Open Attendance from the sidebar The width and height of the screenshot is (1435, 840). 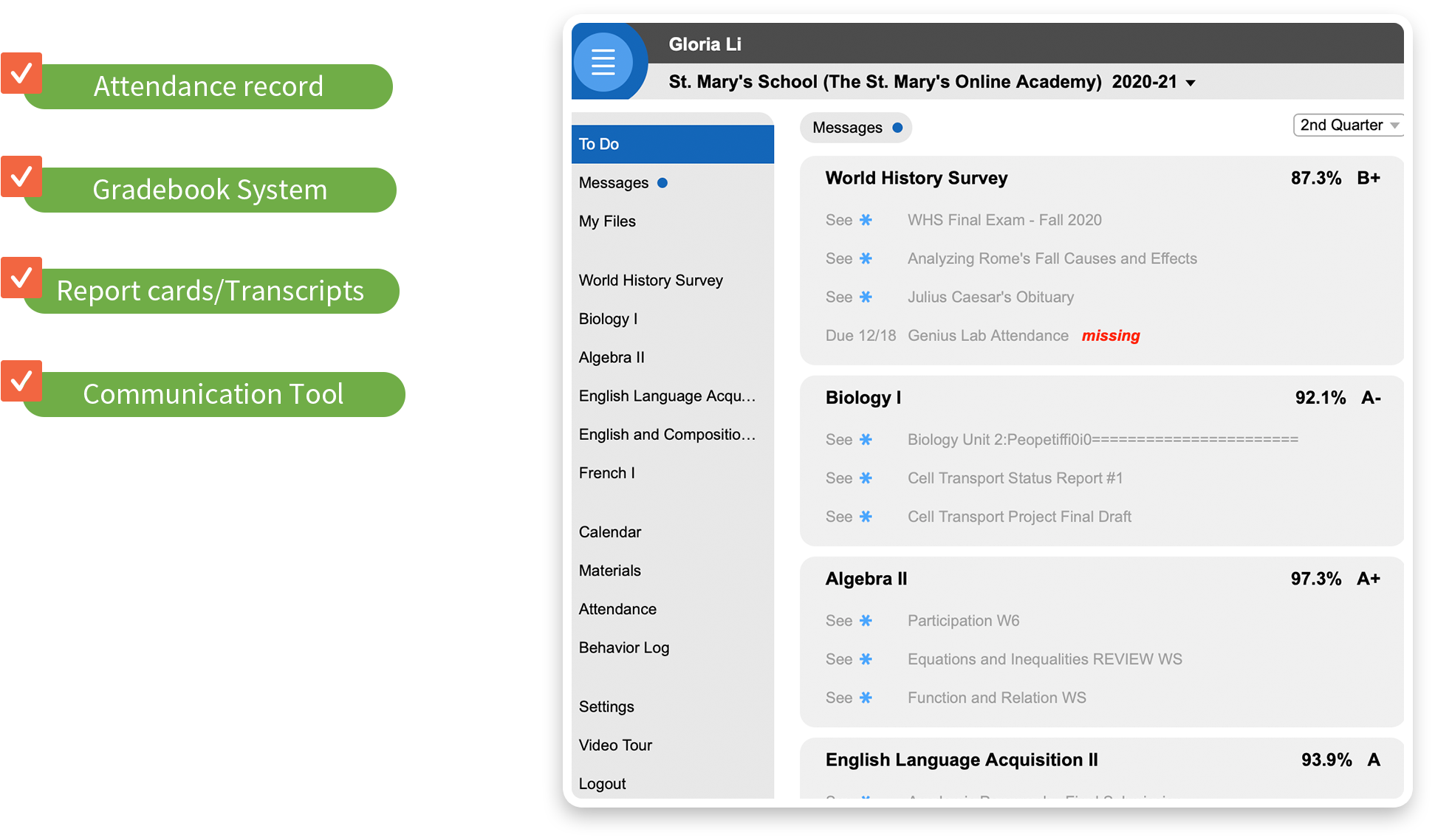[617, 609]
